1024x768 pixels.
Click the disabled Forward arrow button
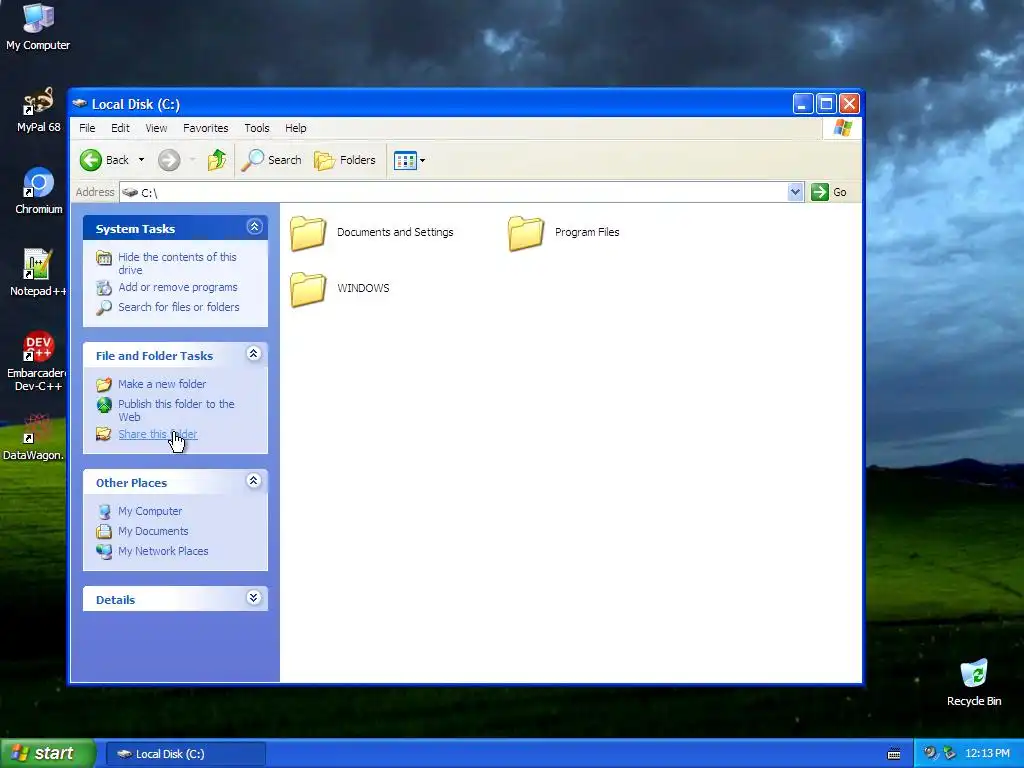[x=169, y=160]
